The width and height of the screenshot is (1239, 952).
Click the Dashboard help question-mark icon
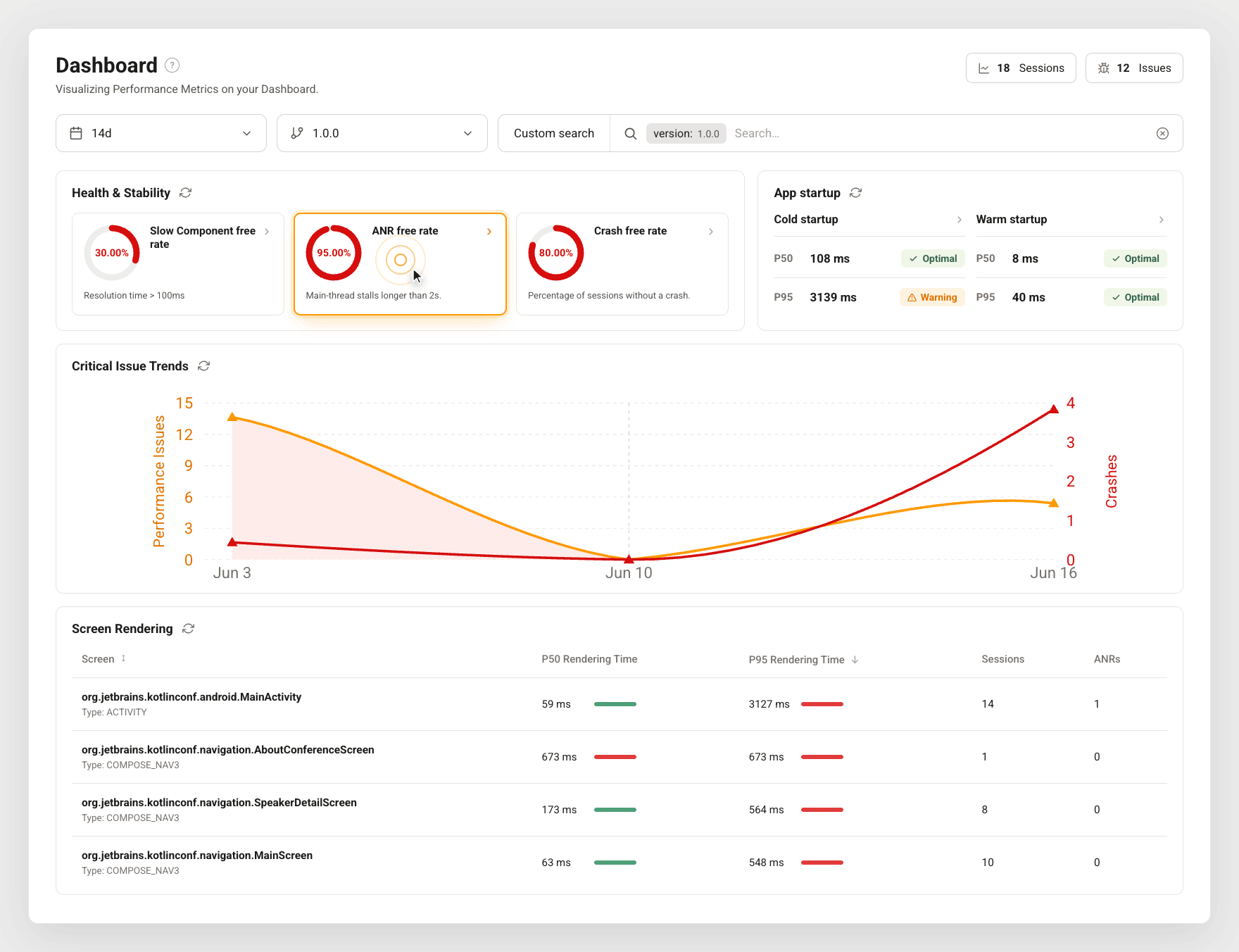pos(172,65)
